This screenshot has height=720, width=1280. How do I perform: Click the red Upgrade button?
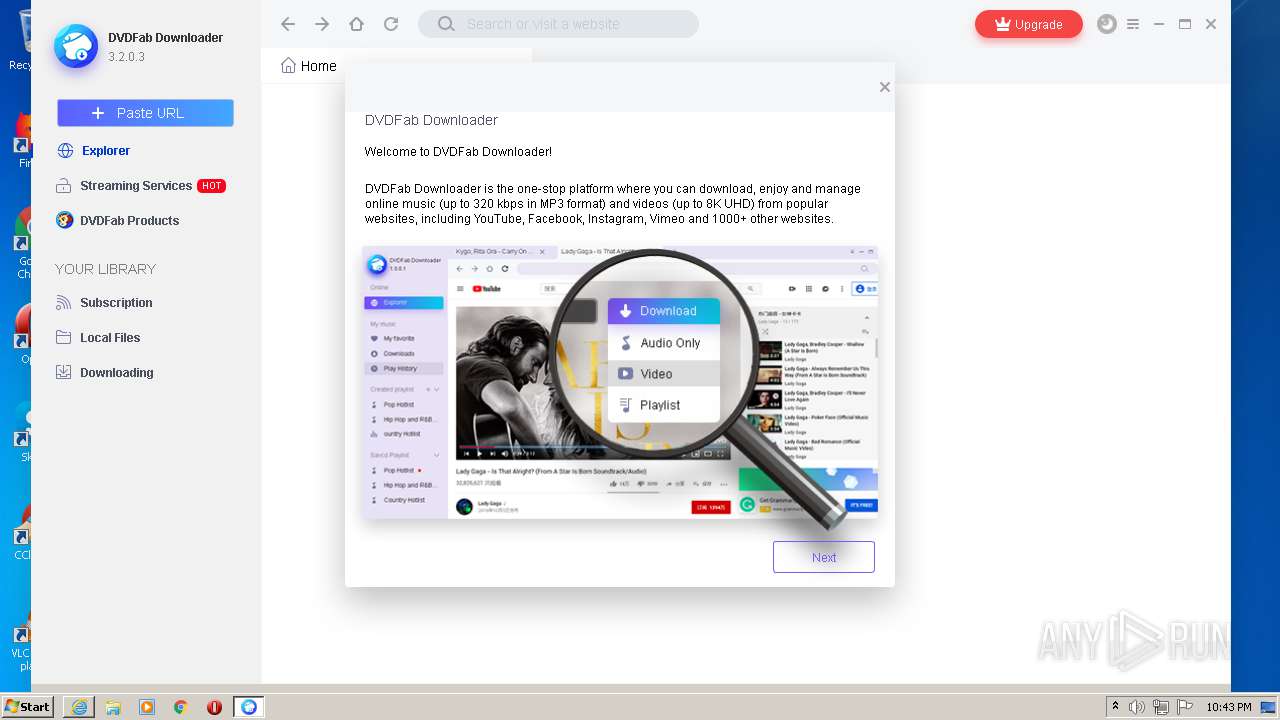point(1029,24)
